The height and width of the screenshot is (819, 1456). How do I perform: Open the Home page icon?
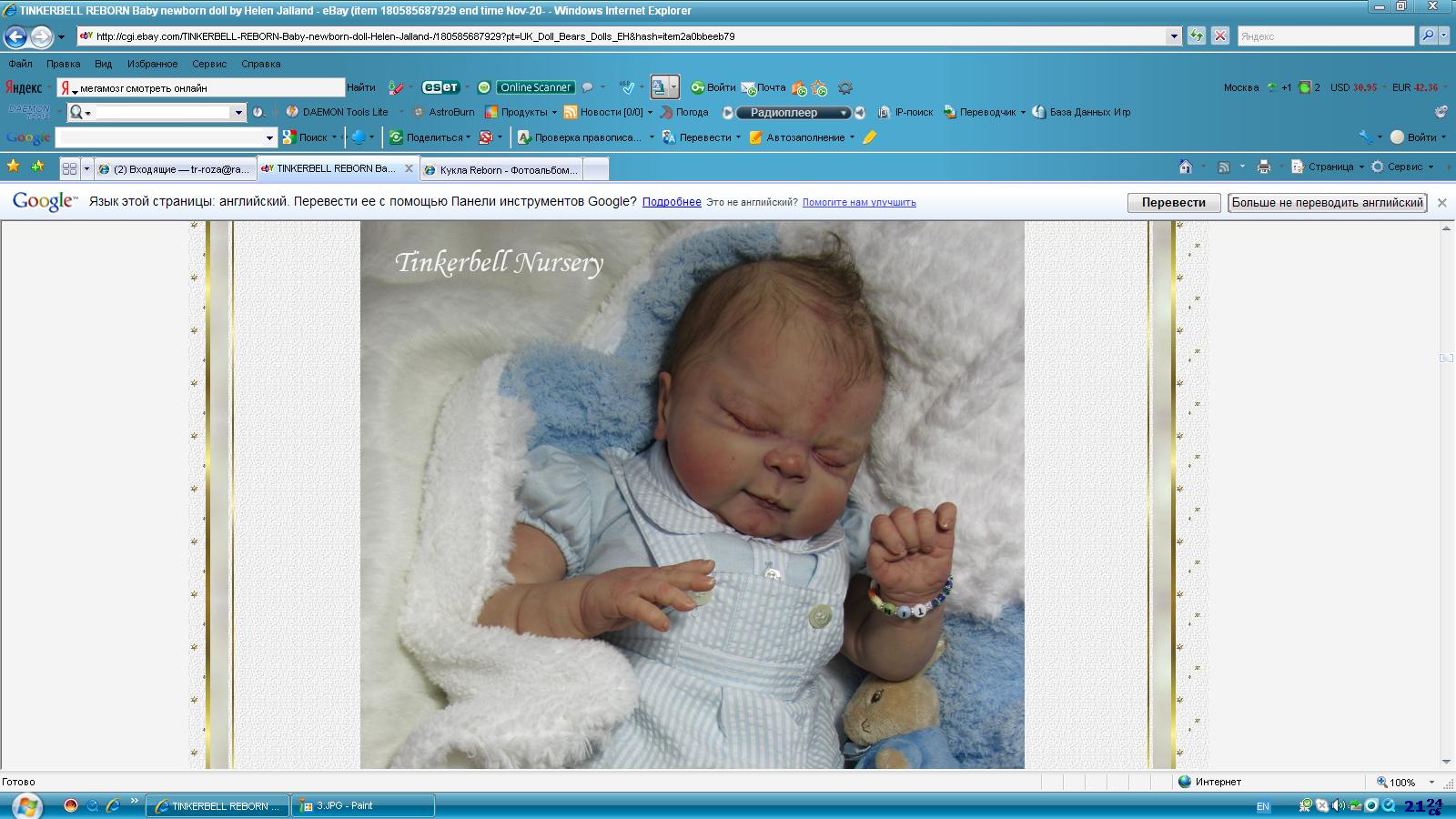pos(1186,167)
